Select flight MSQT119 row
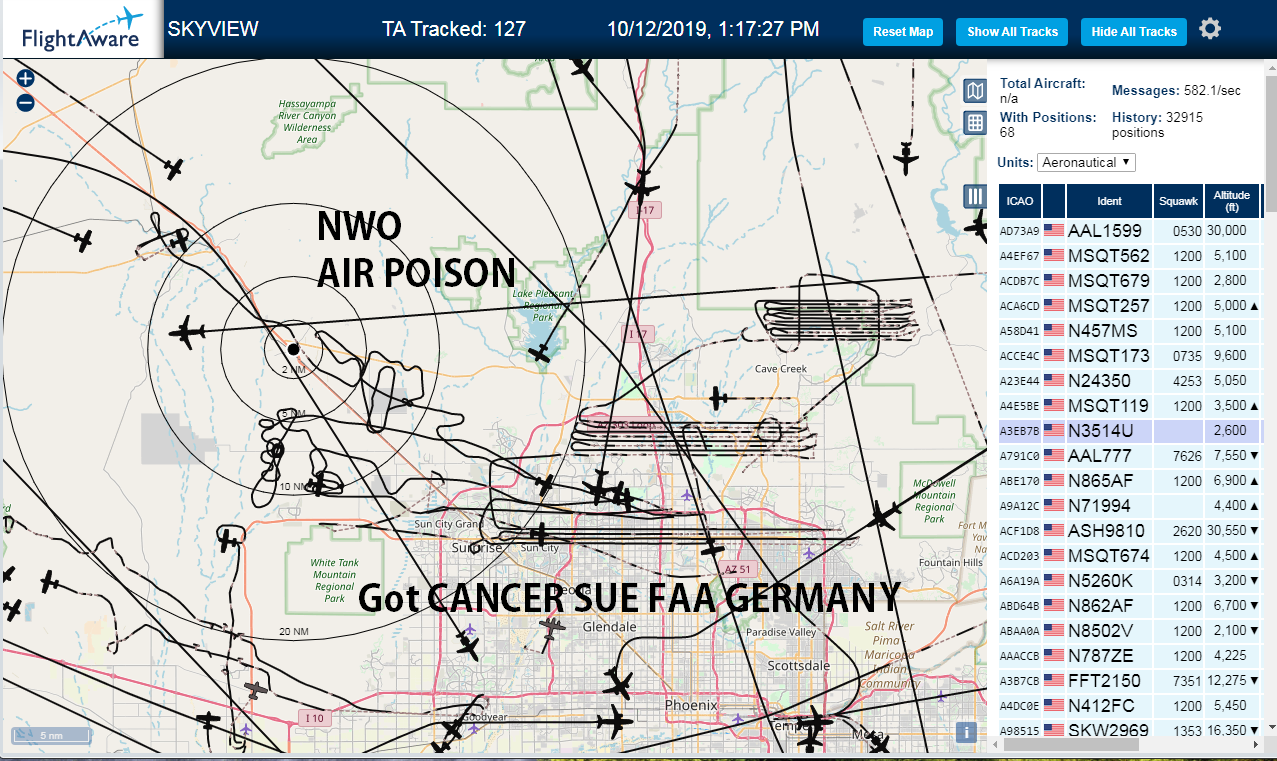This screenshot has height=761, width=1277. tap(1129, 406)
